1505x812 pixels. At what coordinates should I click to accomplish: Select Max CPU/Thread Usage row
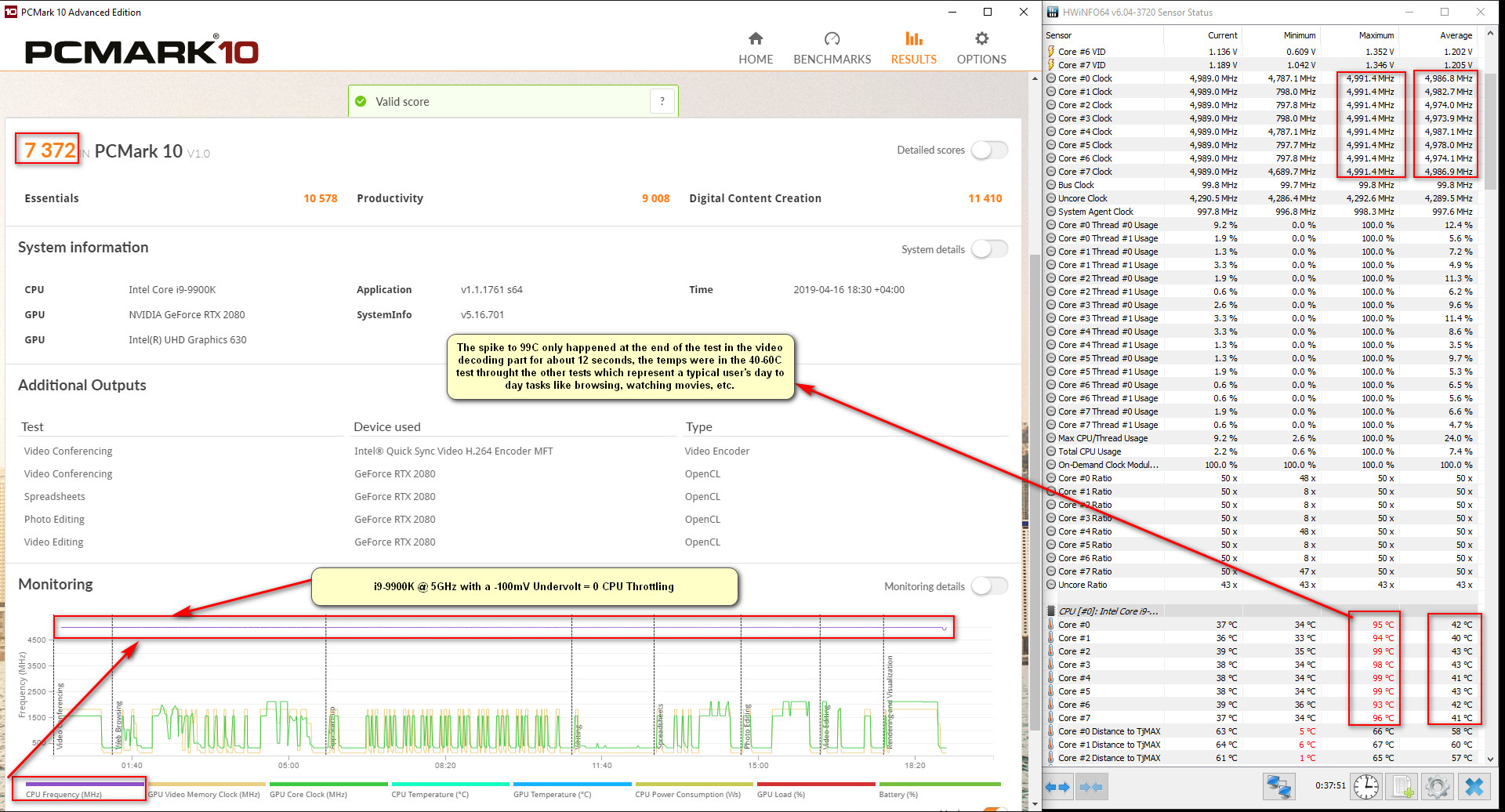pyautogui.click(x=1260, y=438)
